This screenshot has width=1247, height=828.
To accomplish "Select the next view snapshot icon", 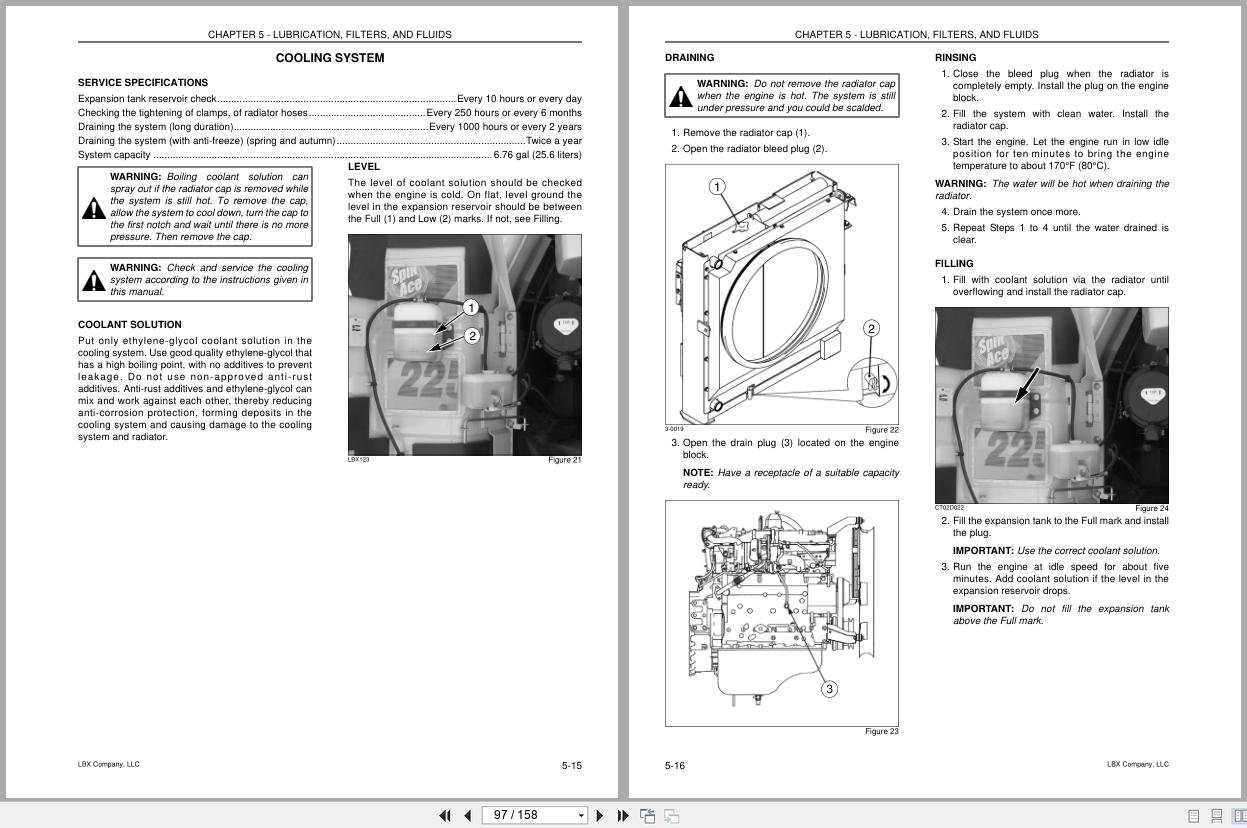I will pyautogui.click(x=671, y=815).
